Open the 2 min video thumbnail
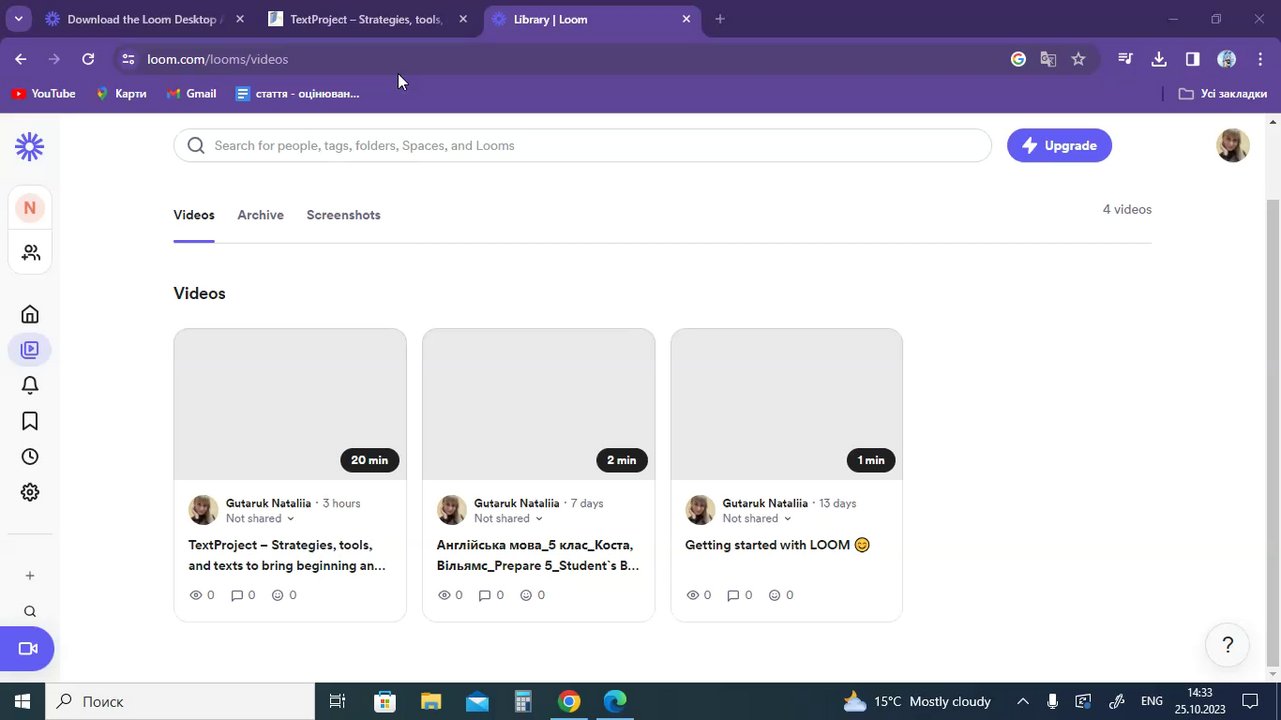Viewport: 1281px width, 720px height. 539,404
